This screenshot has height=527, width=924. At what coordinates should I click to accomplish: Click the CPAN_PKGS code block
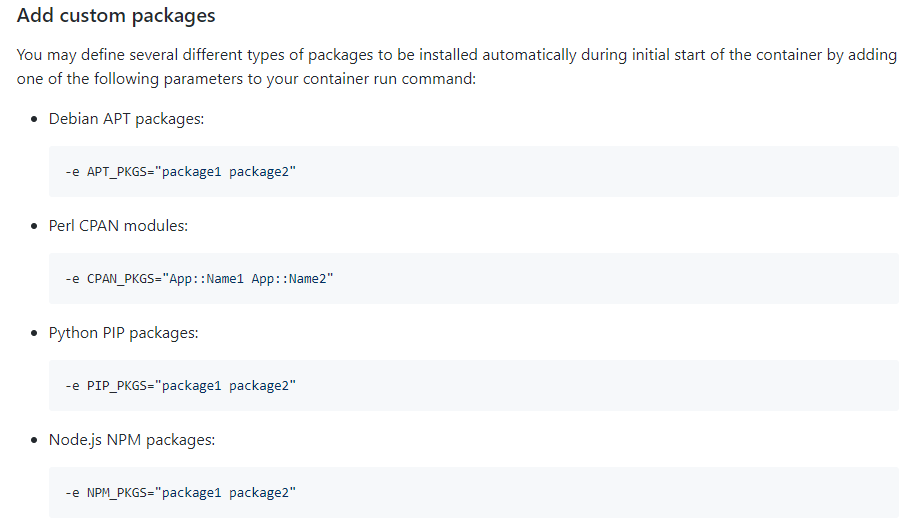click(x=474, y=278)
